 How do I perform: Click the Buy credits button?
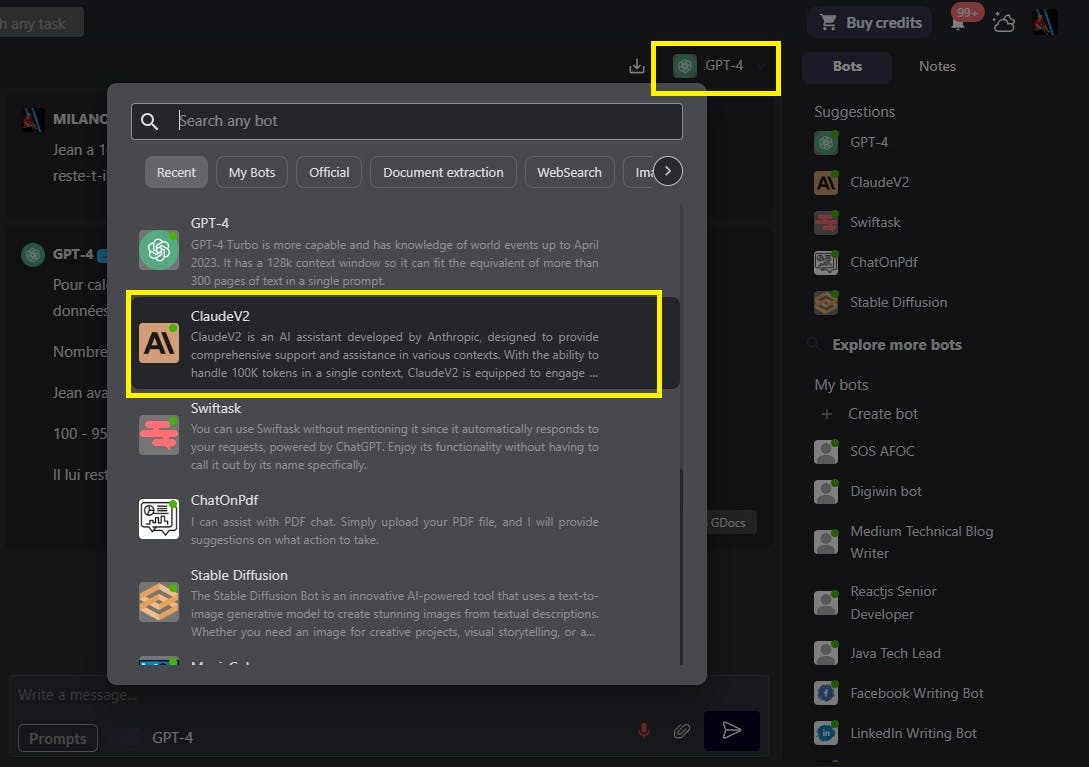pyautogui.click(x=870, y=22)
